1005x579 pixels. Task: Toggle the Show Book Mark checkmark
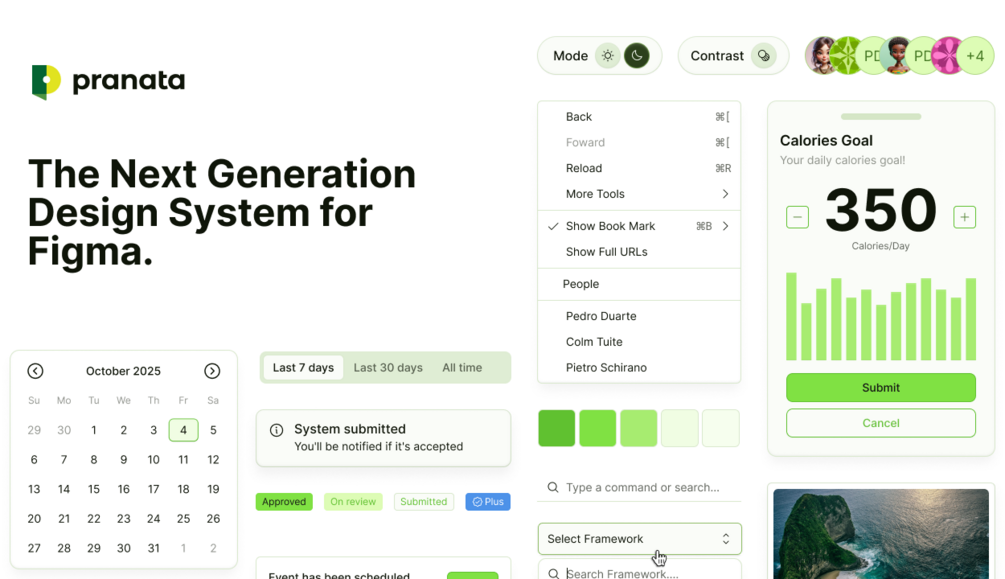tap(553, 226)
